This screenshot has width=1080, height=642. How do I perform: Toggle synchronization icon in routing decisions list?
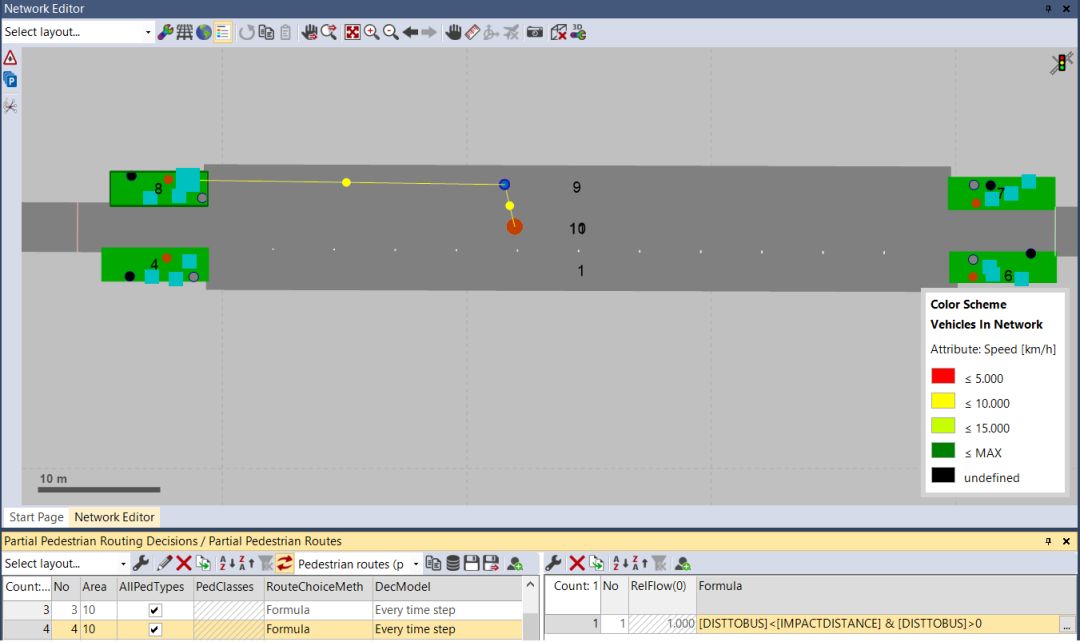[284, 564]
